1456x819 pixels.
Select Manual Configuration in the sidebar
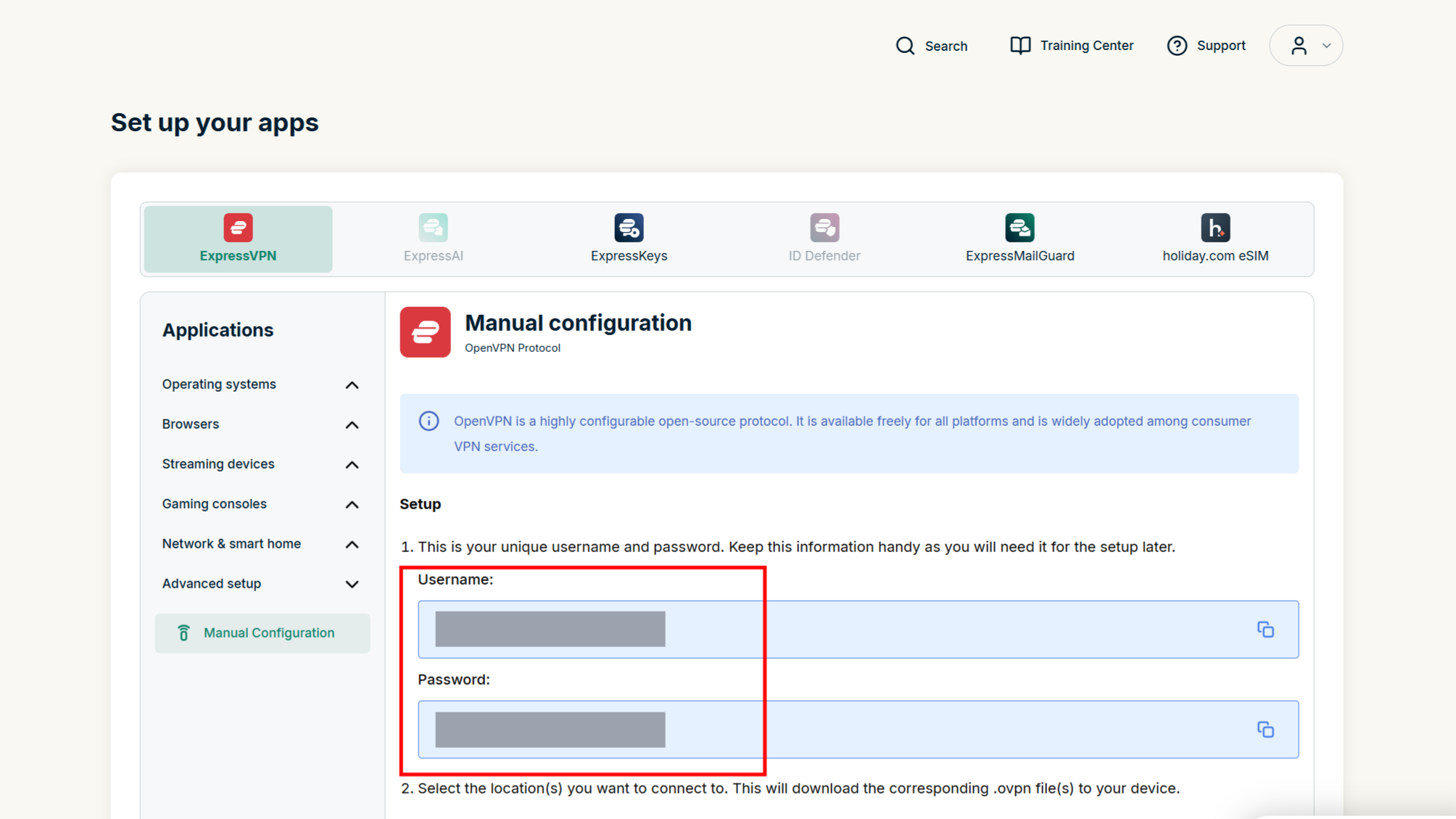[x=262, y=633]
